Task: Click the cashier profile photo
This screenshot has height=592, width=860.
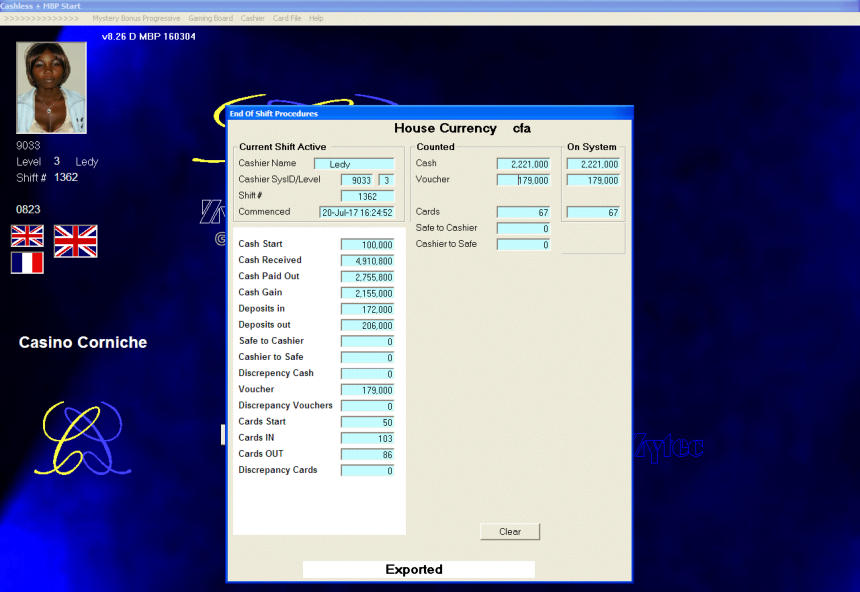Action: pyautogui.click(x=51, y=88)
